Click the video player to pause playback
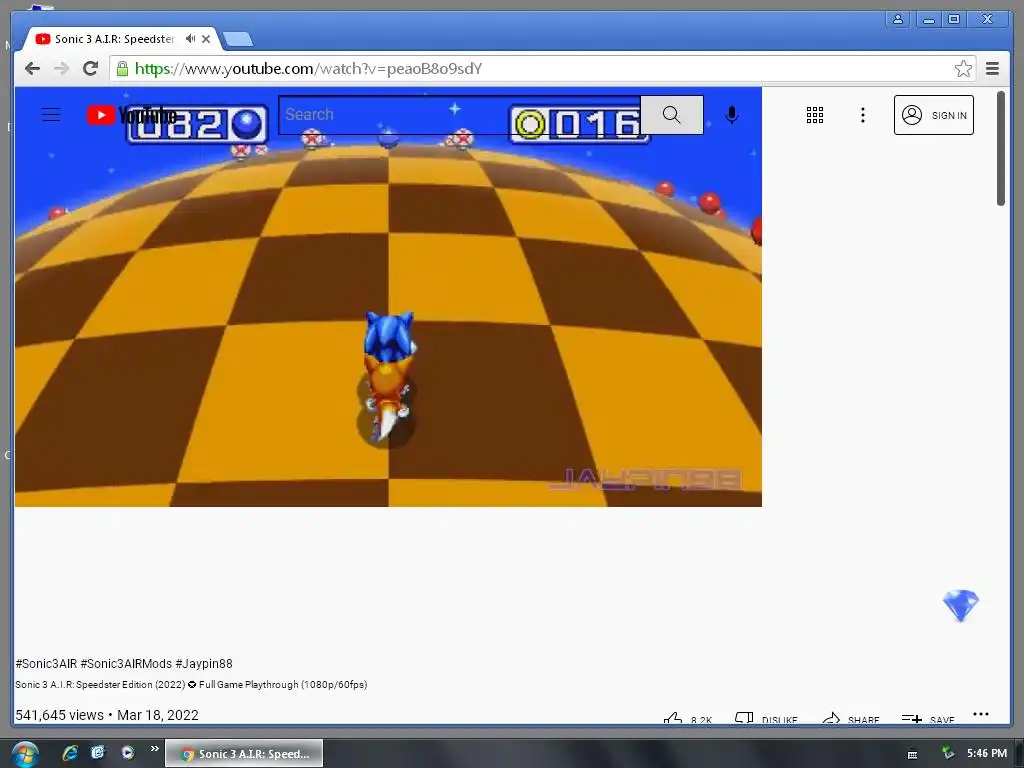The image size is (1024, 768). pos(388,296)
